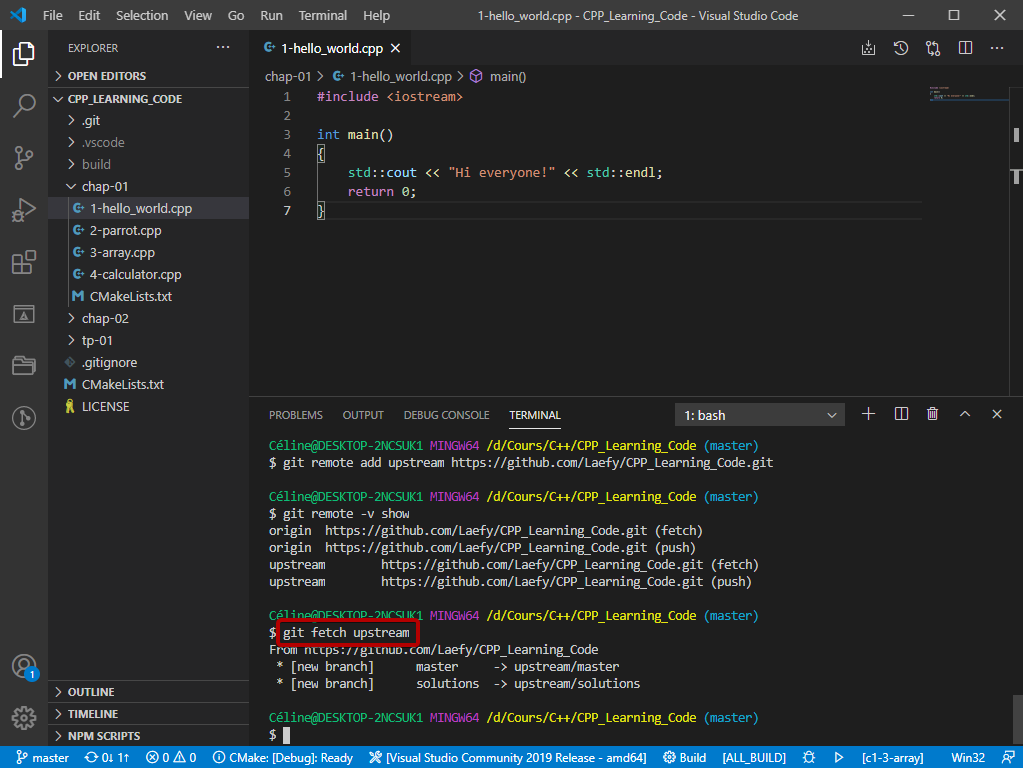Open the Edit menu
This screenshot has height=768, width=1023.
tap(89, 15)
